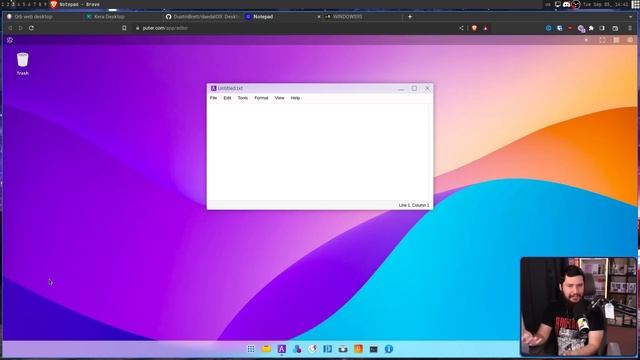
Task: Switch to the WINDOWS93 browser tab
Action: 362,17
